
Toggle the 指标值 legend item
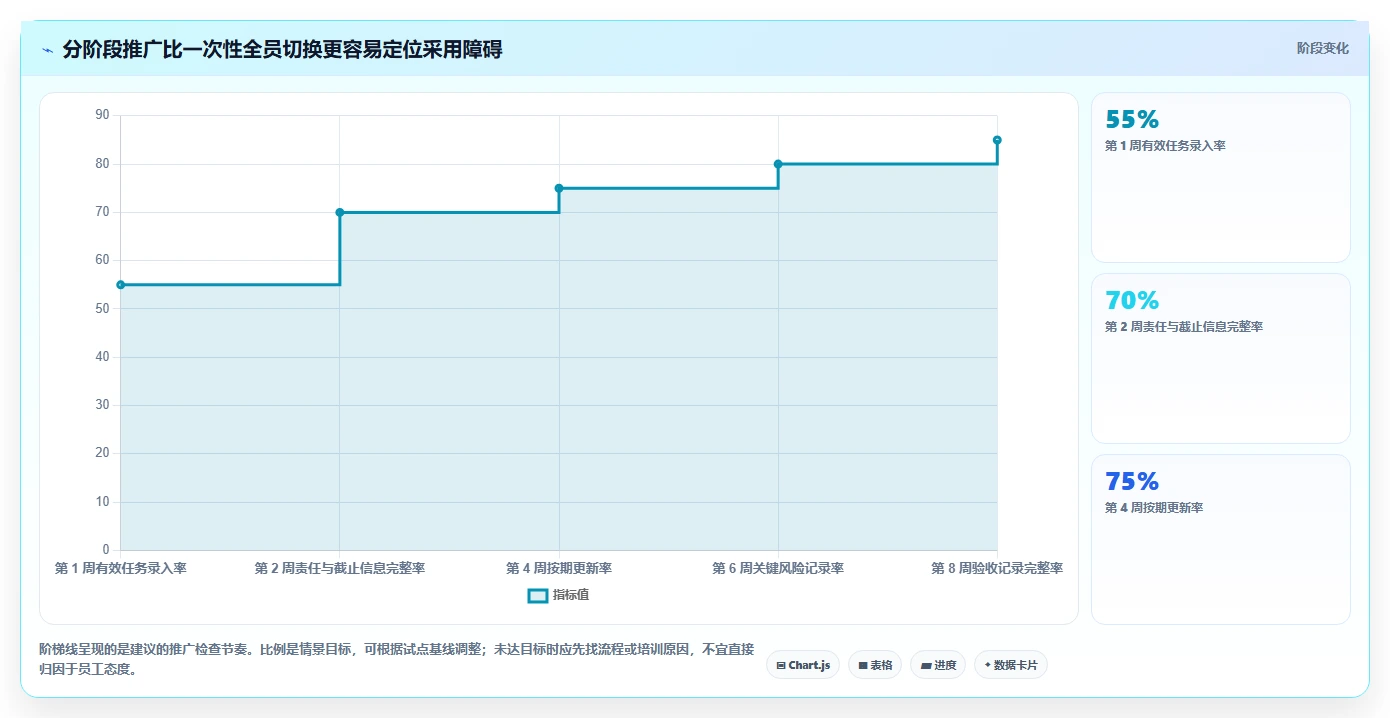point(558,595)
